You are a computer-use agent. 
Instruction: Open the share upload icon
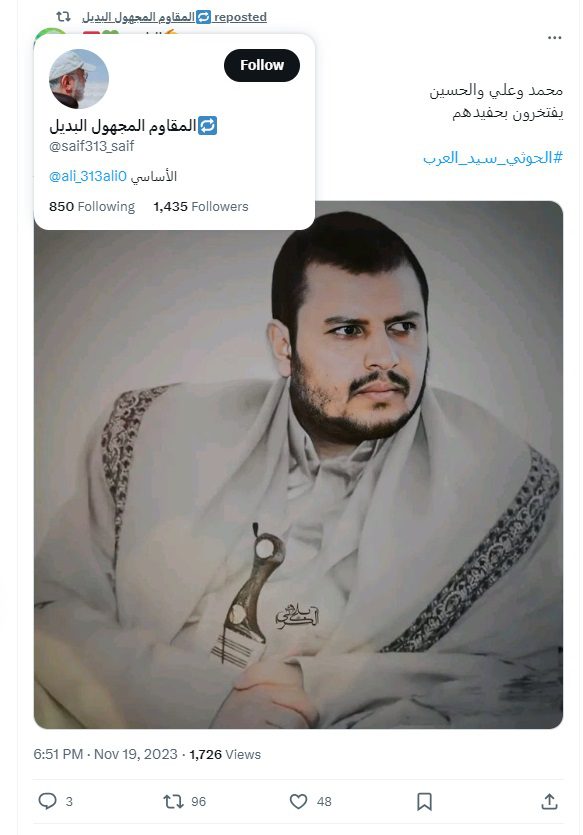tap(549, 801)
